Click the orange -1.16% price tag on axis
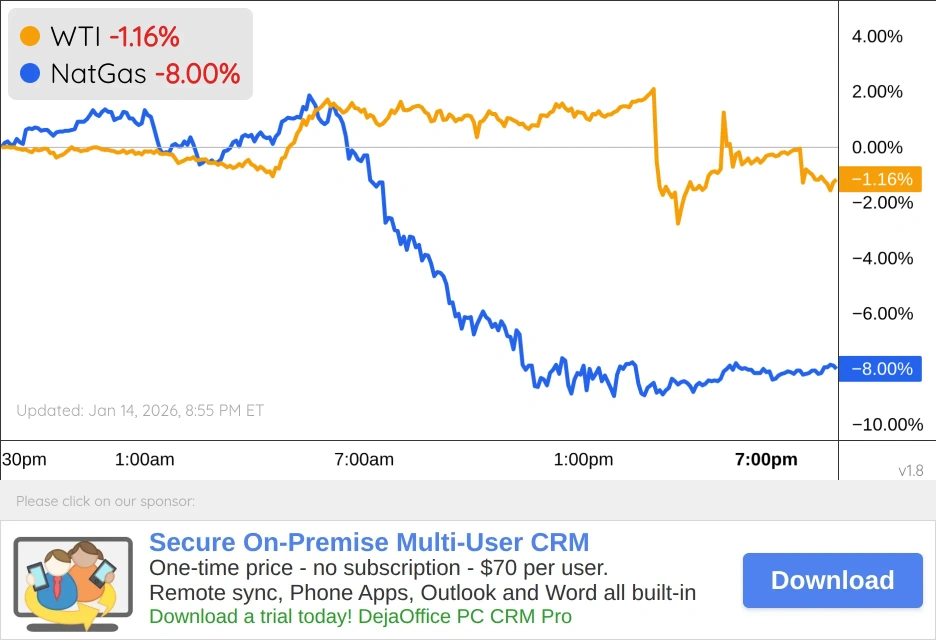 (x=879, y=180)
